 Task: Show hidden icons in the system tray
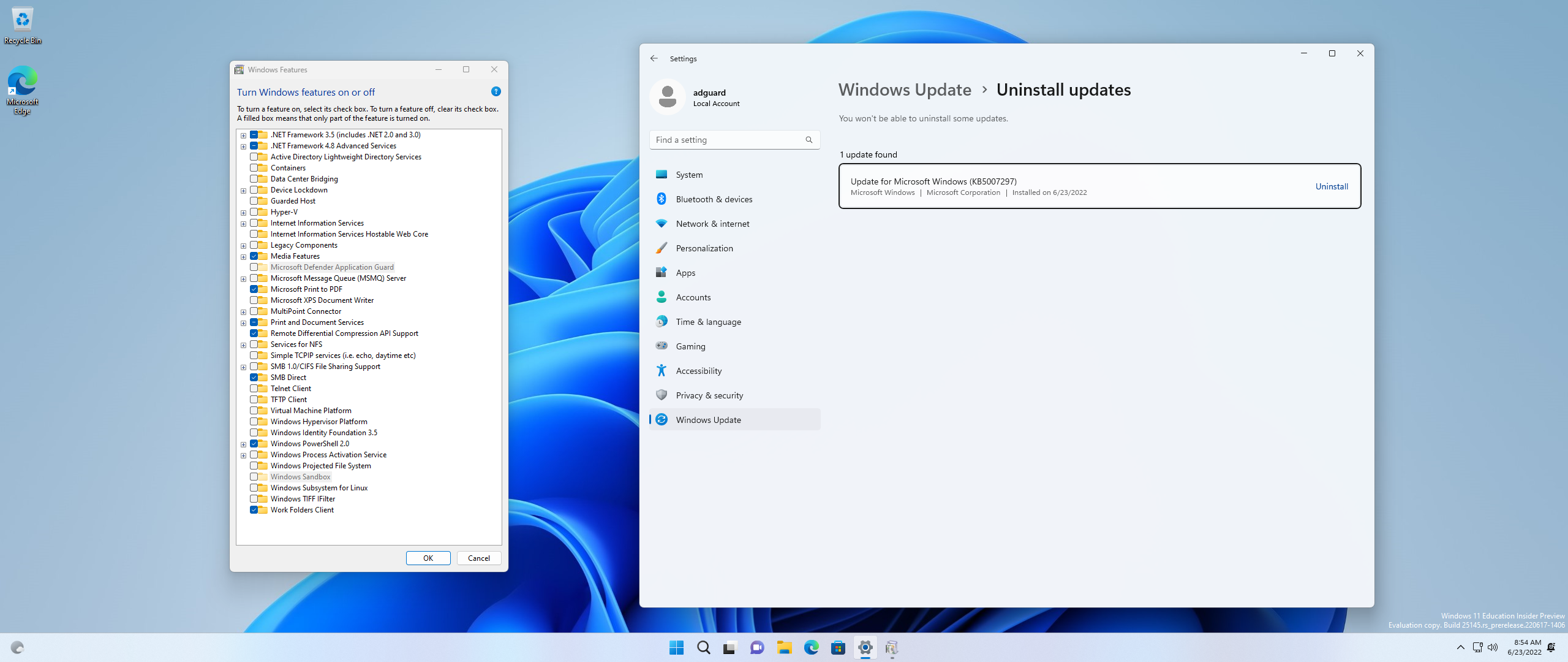point(1461,647)
